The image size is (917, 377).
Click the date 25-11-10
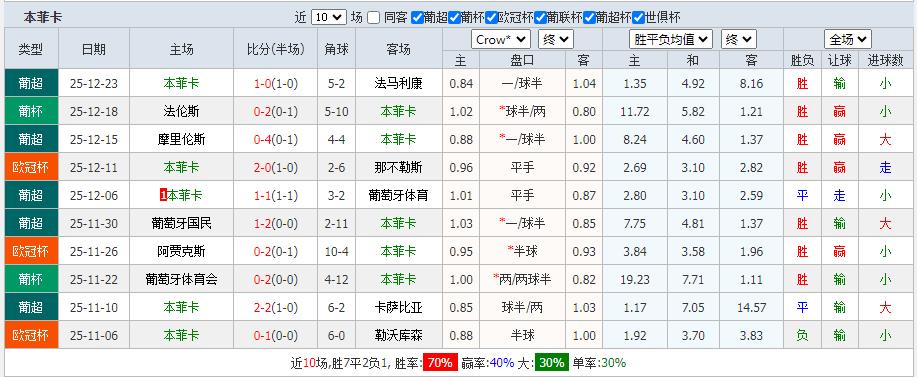coord(94,307)
